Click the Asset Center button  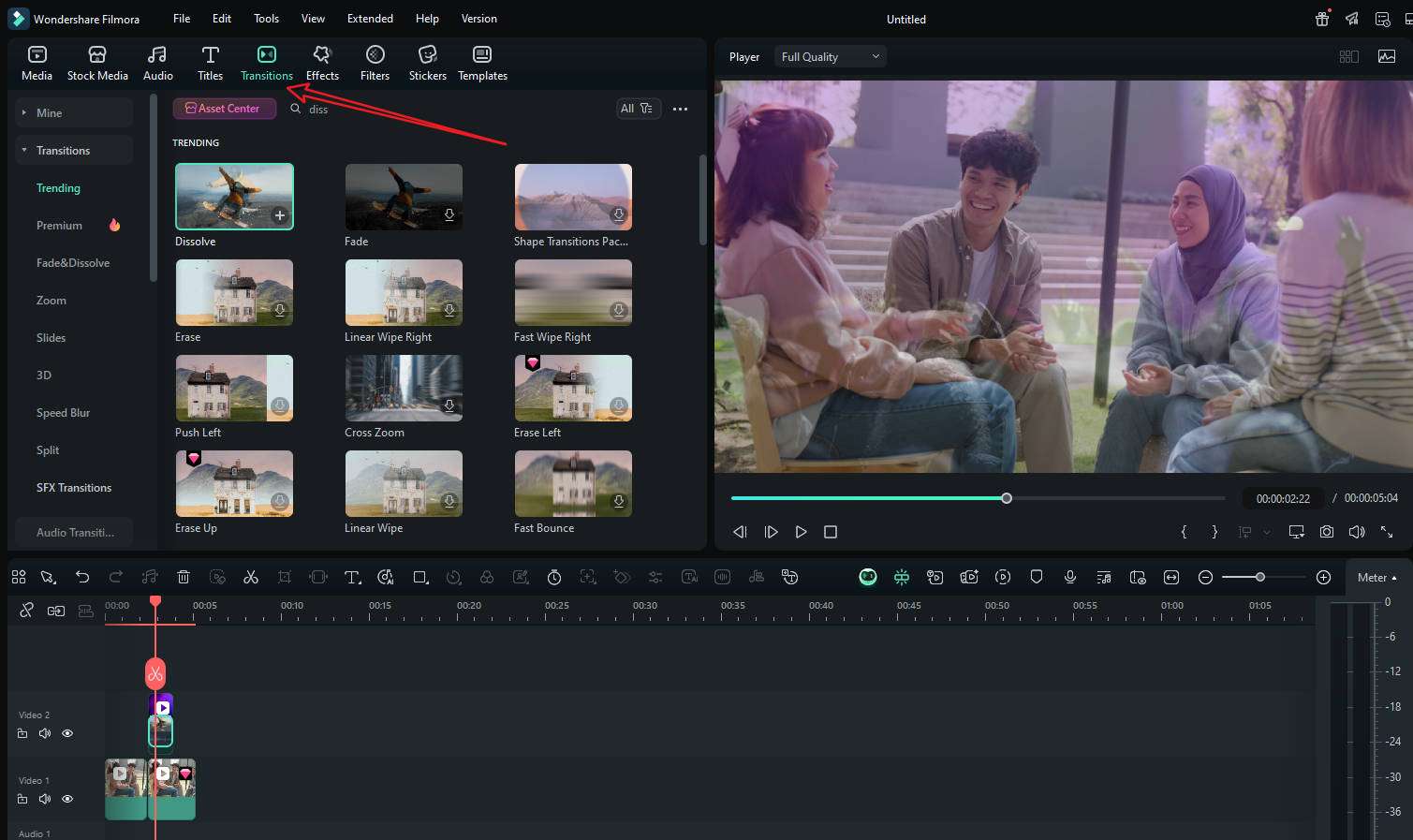point(224,109)
